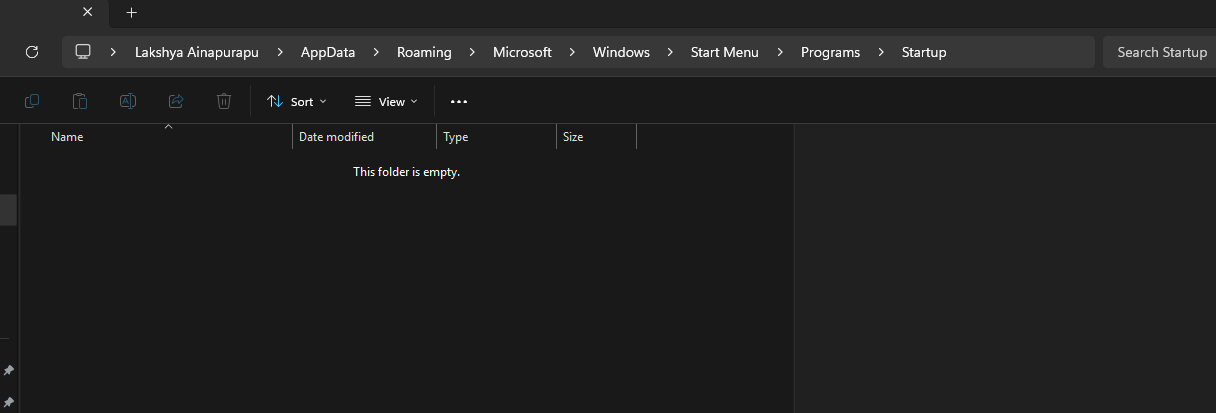The width and height of the screenshot is (1216, 413).
Task: Go to Lakshya Ainapurapu folder breadcrumb
Action: pyautogui.click(x=197, y=52)
